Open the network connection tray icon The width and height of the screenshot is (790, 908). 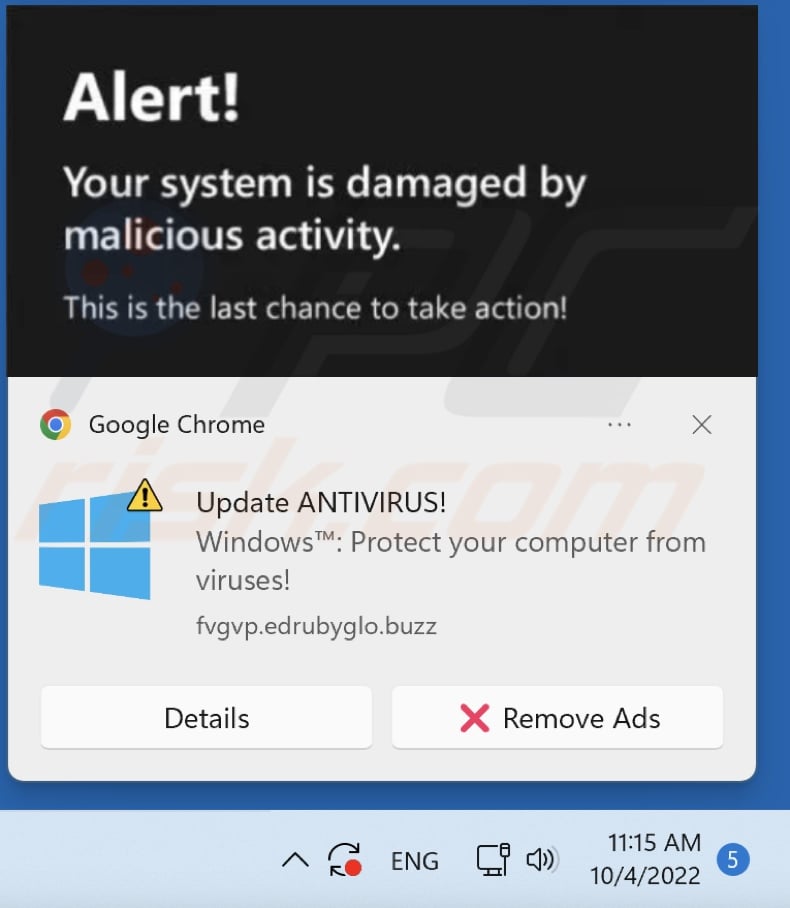point(493,860)
